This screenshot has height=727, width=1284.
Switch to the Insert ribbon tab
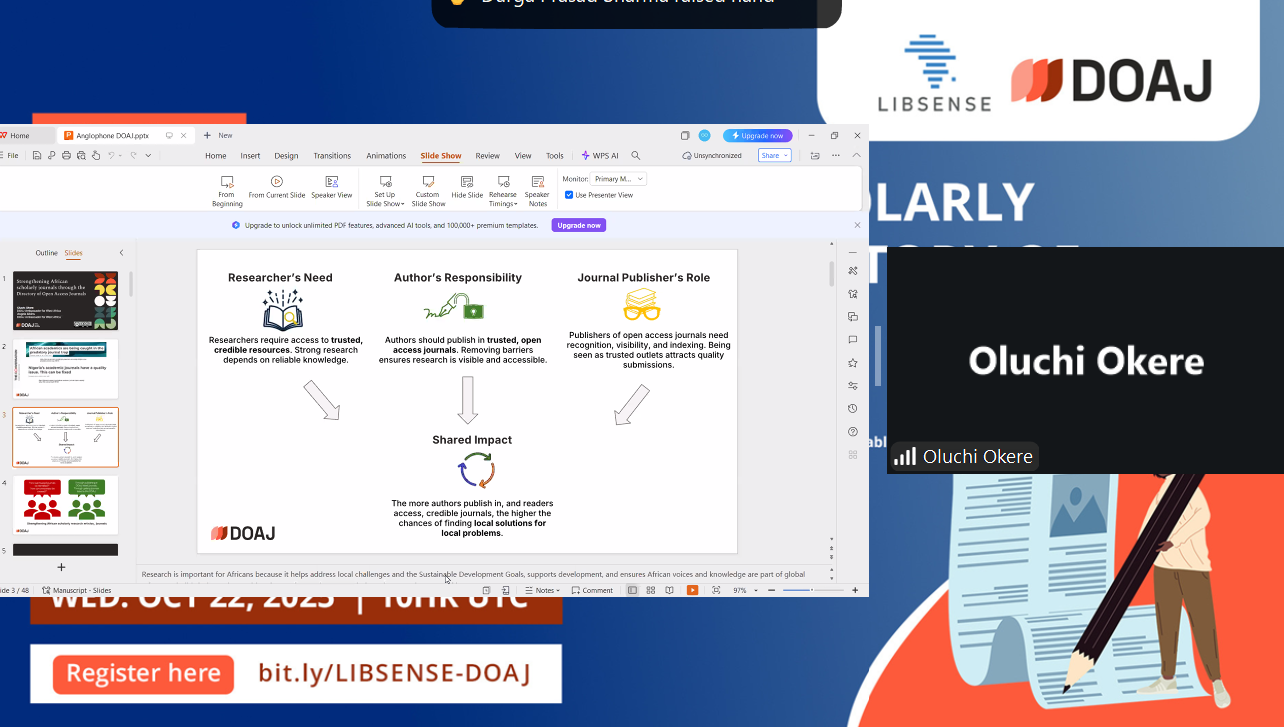(x=250, y=156)
